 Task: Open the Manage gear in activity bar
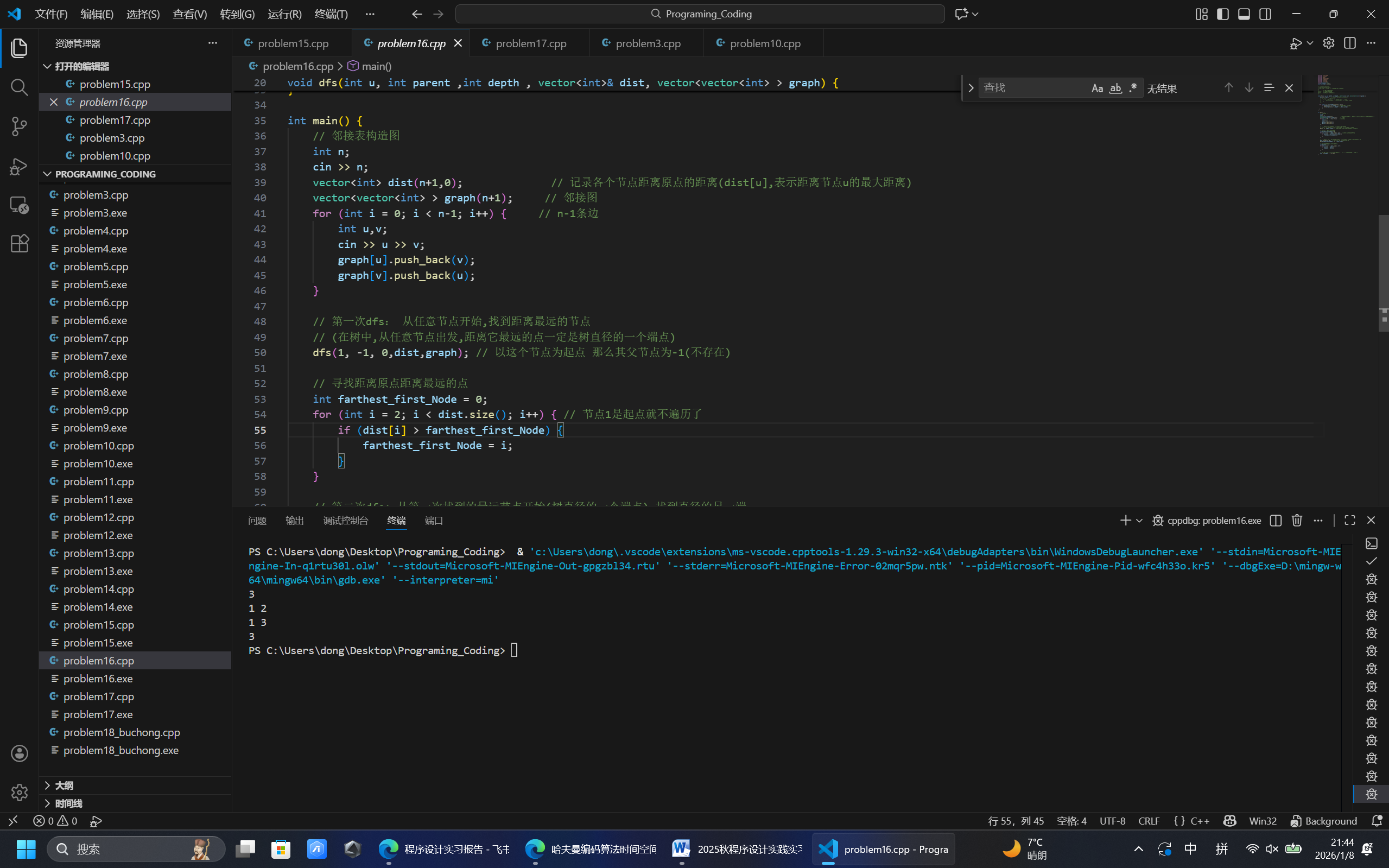[x=19, y=792]
